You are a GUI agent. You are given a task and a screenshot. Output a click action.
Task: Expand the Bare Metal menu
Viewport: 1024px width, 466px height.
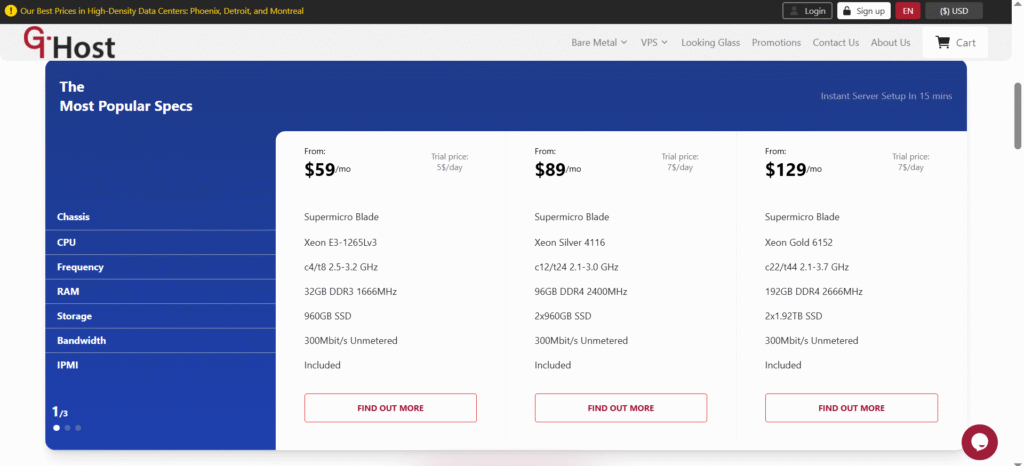point(599,42)
